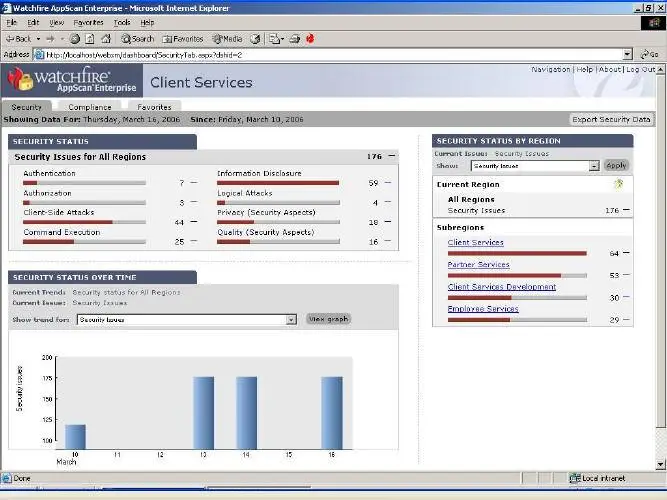This screenshot has width=667, height=500.
Task: Open the Client Services Development link
Action: (x=502, y=286)
